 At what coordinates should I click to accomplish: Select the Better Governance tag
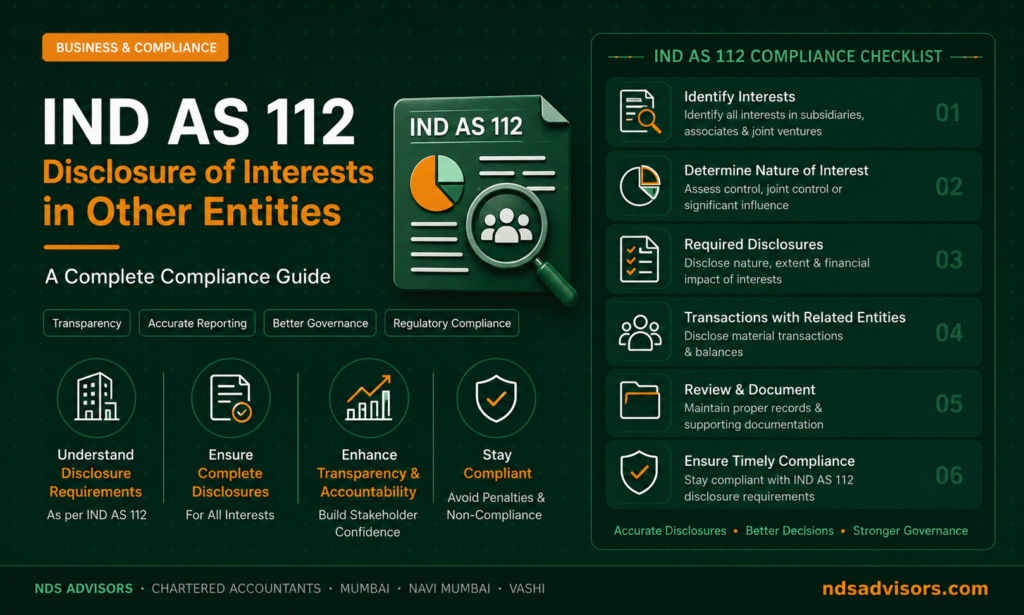pos(320,323)
